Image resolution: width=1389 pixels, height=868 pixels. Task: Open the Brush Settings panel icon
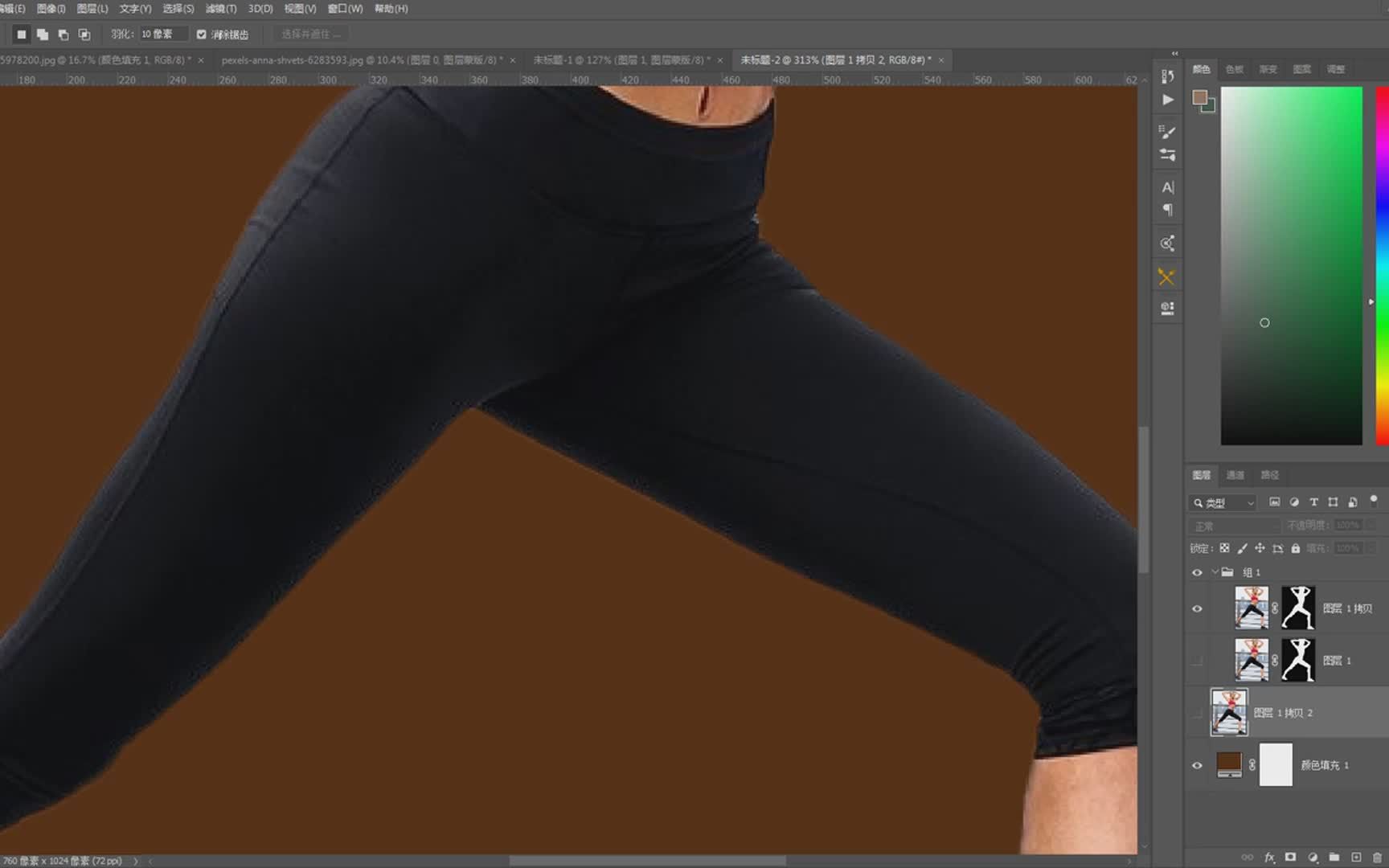1168,154
